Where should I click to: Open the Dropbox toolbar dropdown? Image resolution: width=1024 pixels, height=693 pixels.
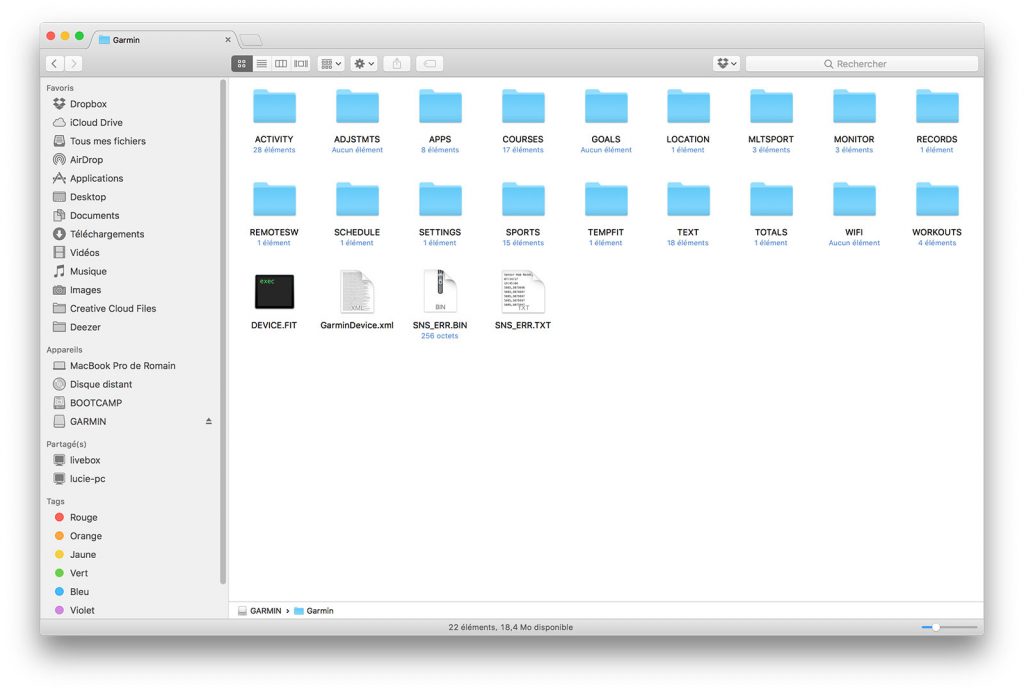726,64
